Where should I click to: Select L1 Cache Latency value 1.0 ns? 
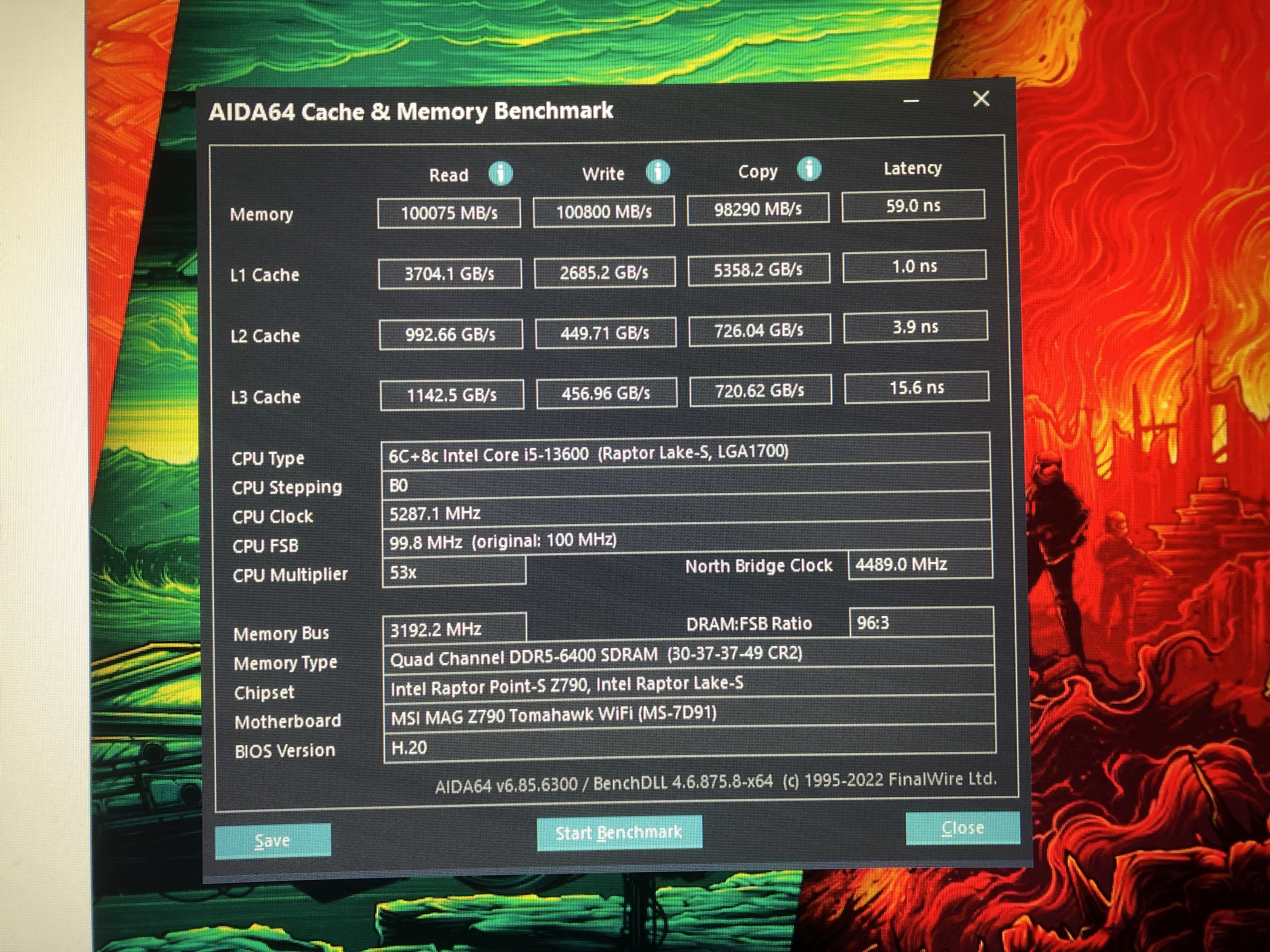[x=915, y=266]
